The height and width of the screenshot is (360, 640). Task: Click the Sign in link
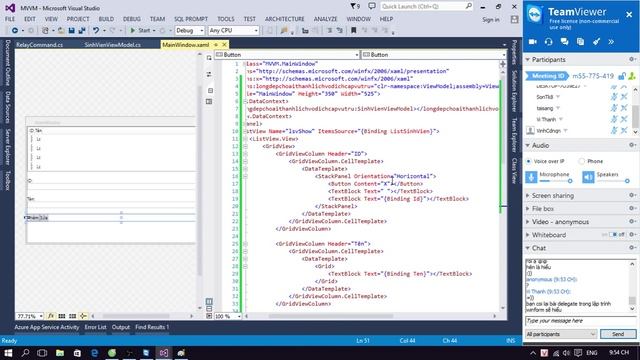[x=491, y=20]
